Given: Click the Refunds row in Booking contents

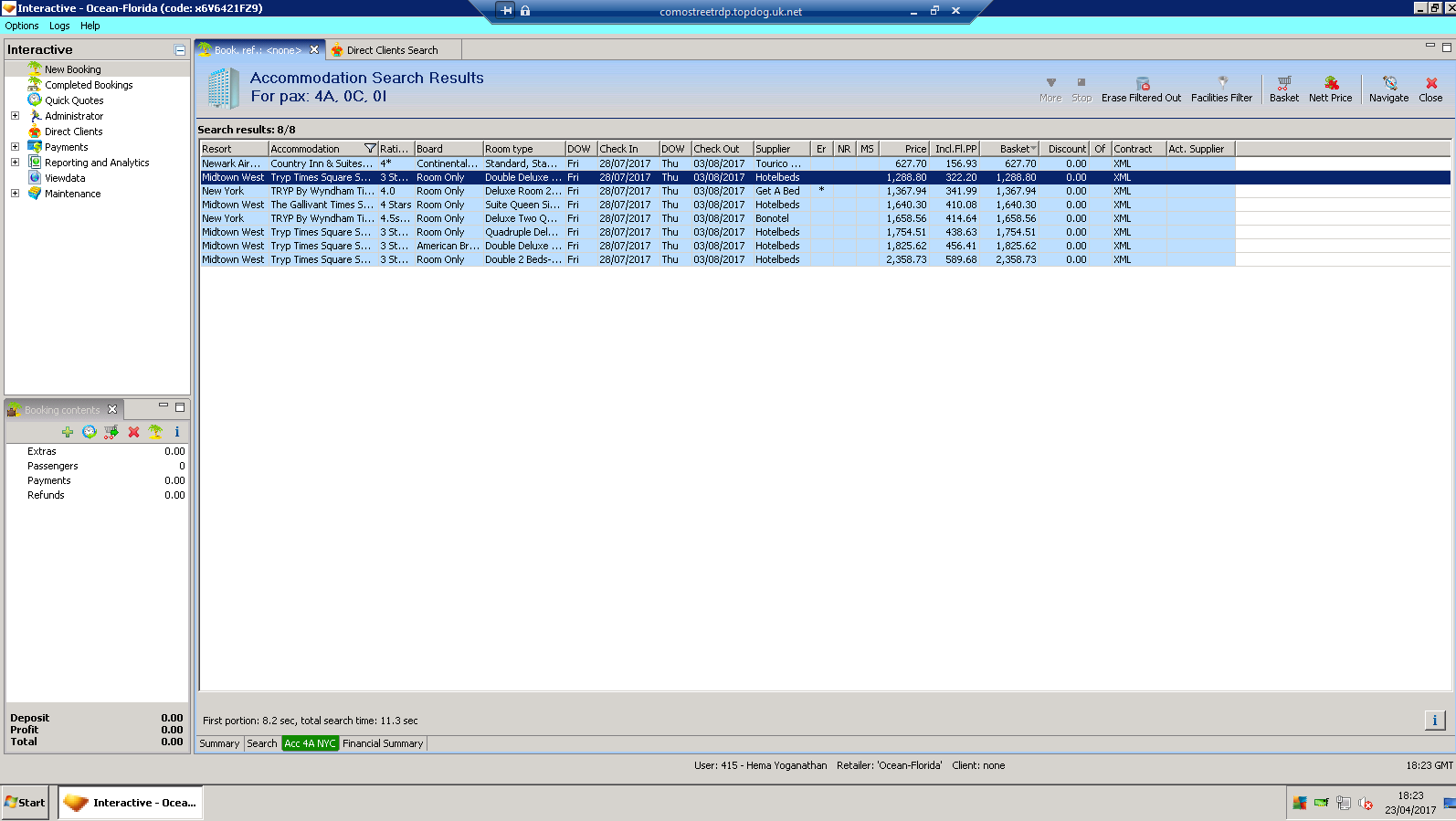Looking at the screenshot, I should (x=97, y=495).
